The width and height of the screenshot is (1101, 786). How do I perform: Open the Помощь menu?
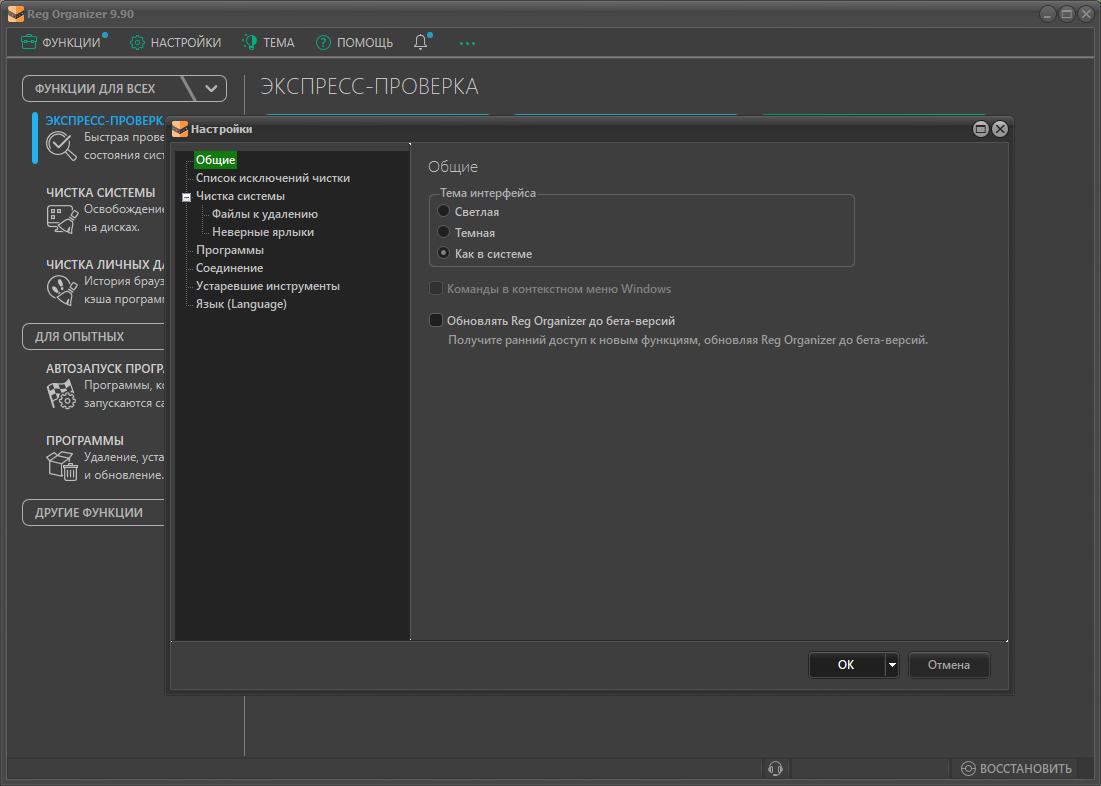[x=355, y=43]
